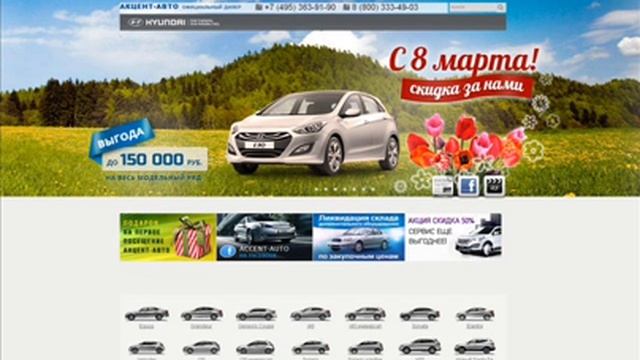640x360 pixels.
Task: Open the newspaper news icon
Action: 443,186
